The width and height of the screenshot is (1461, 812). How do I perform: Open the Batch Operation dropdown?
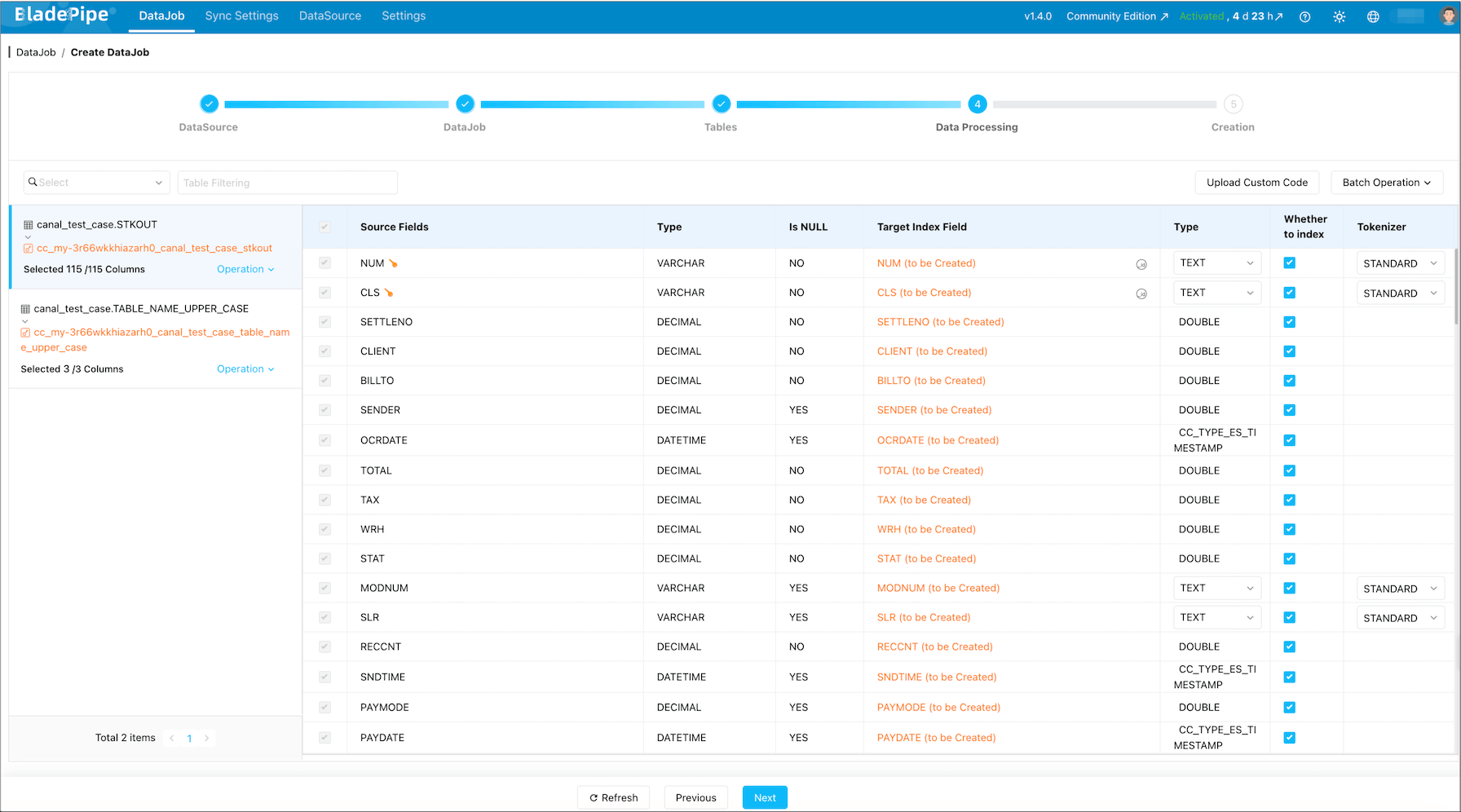click(x=1386, y=183)
